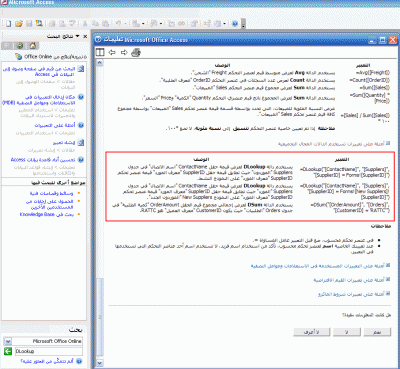Go back in the search results task pane
400x369 pixels.
point(8,45)
